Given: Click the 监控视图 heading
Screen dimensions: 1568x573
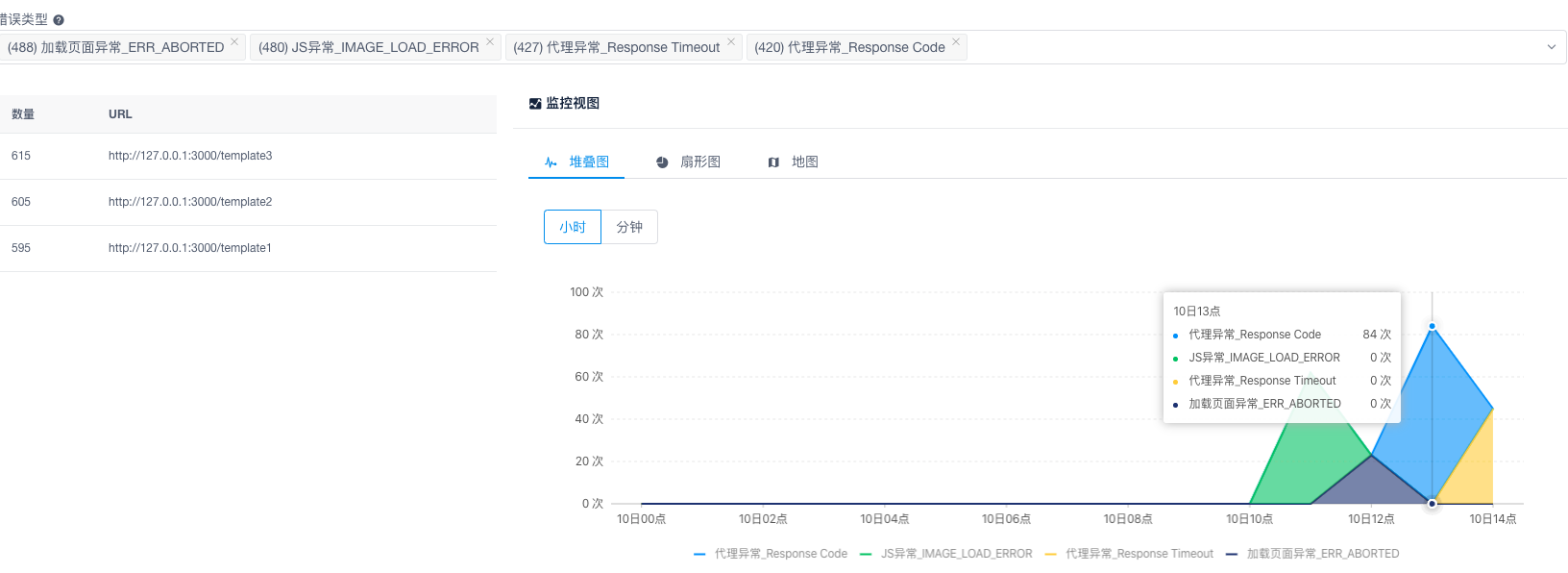Looking at the screenshot, I should coord(573,104).
